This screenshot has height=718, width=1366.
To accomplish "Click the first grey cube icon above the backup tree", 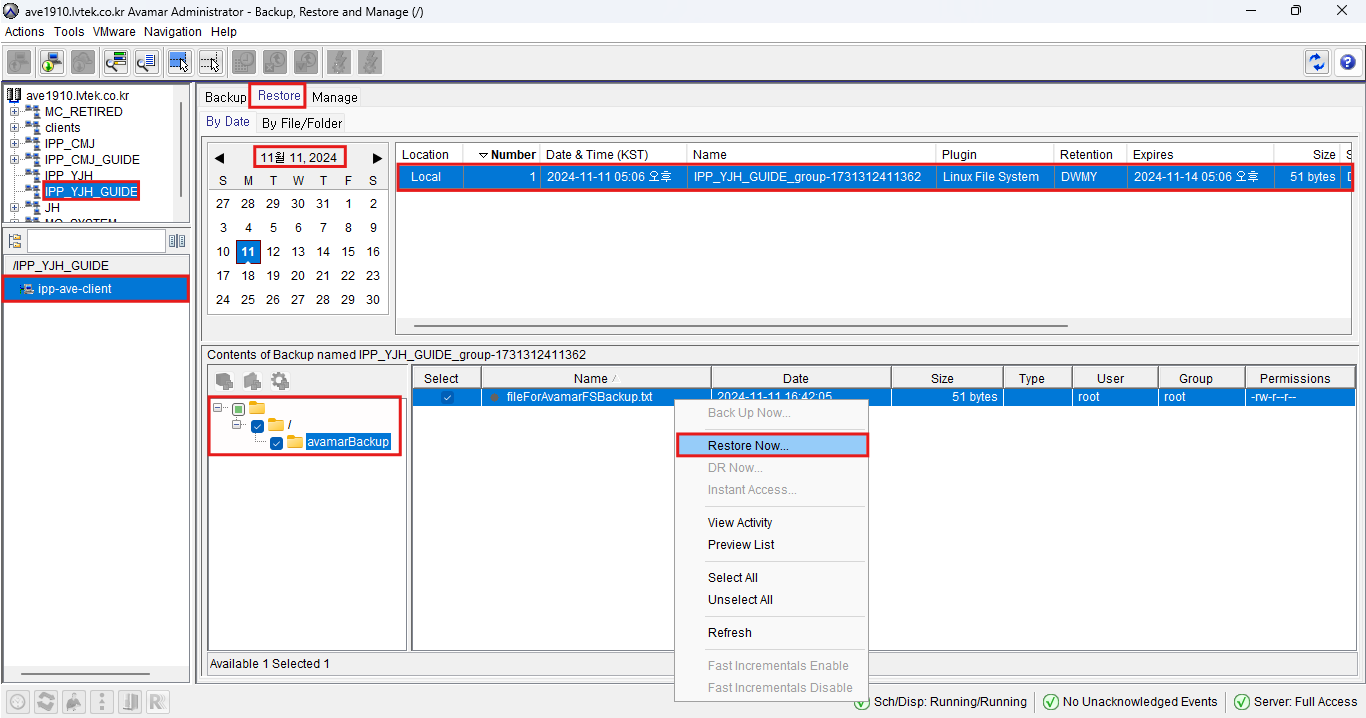I will coord(224,381).
